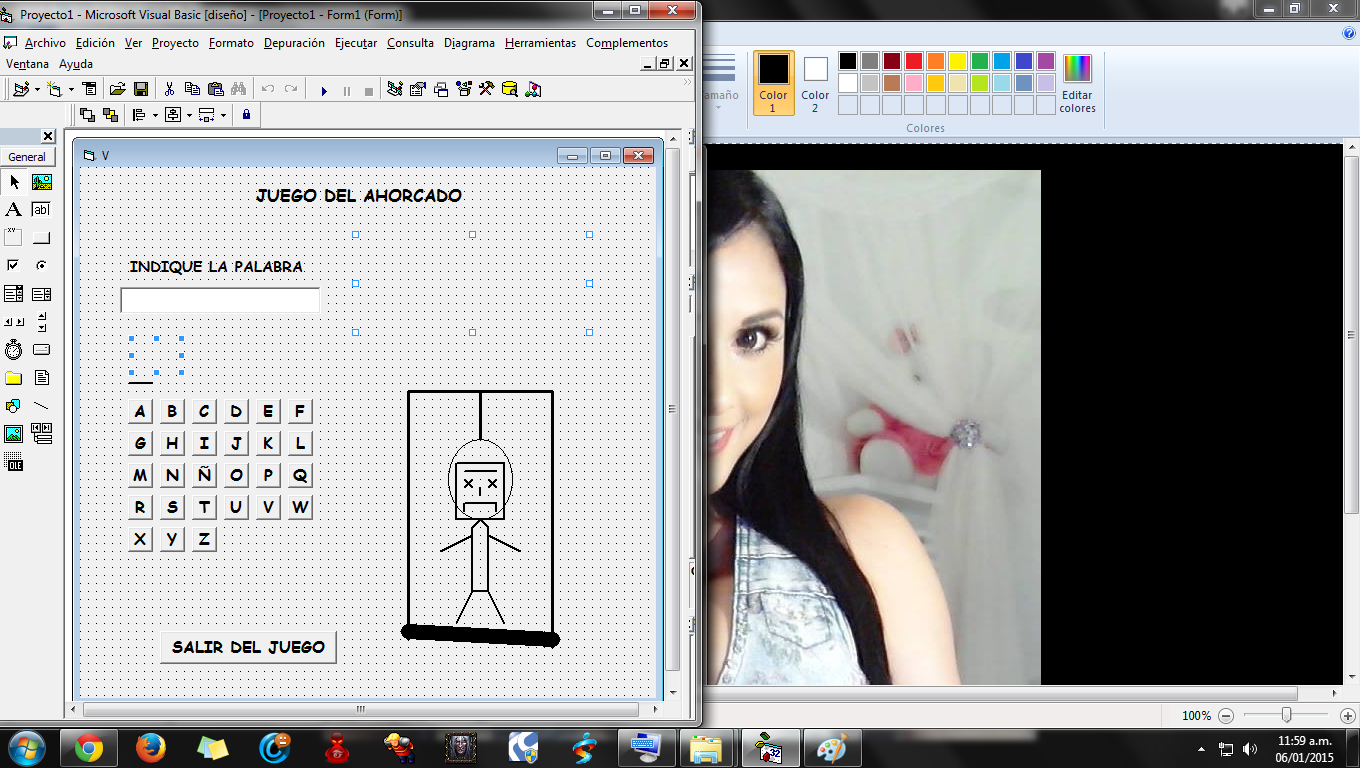Select the Line tool in the toolbox
The height and width of the screenshot is (768, 1360).
[41, 406]
